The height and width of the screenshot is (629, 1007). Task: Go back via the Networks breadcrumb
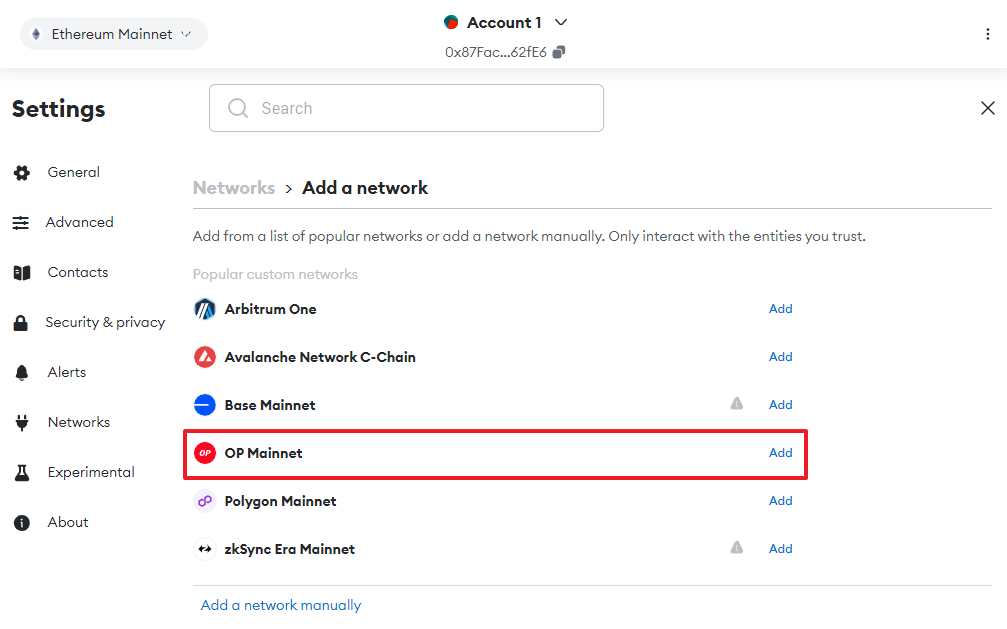tap(233, 187)
